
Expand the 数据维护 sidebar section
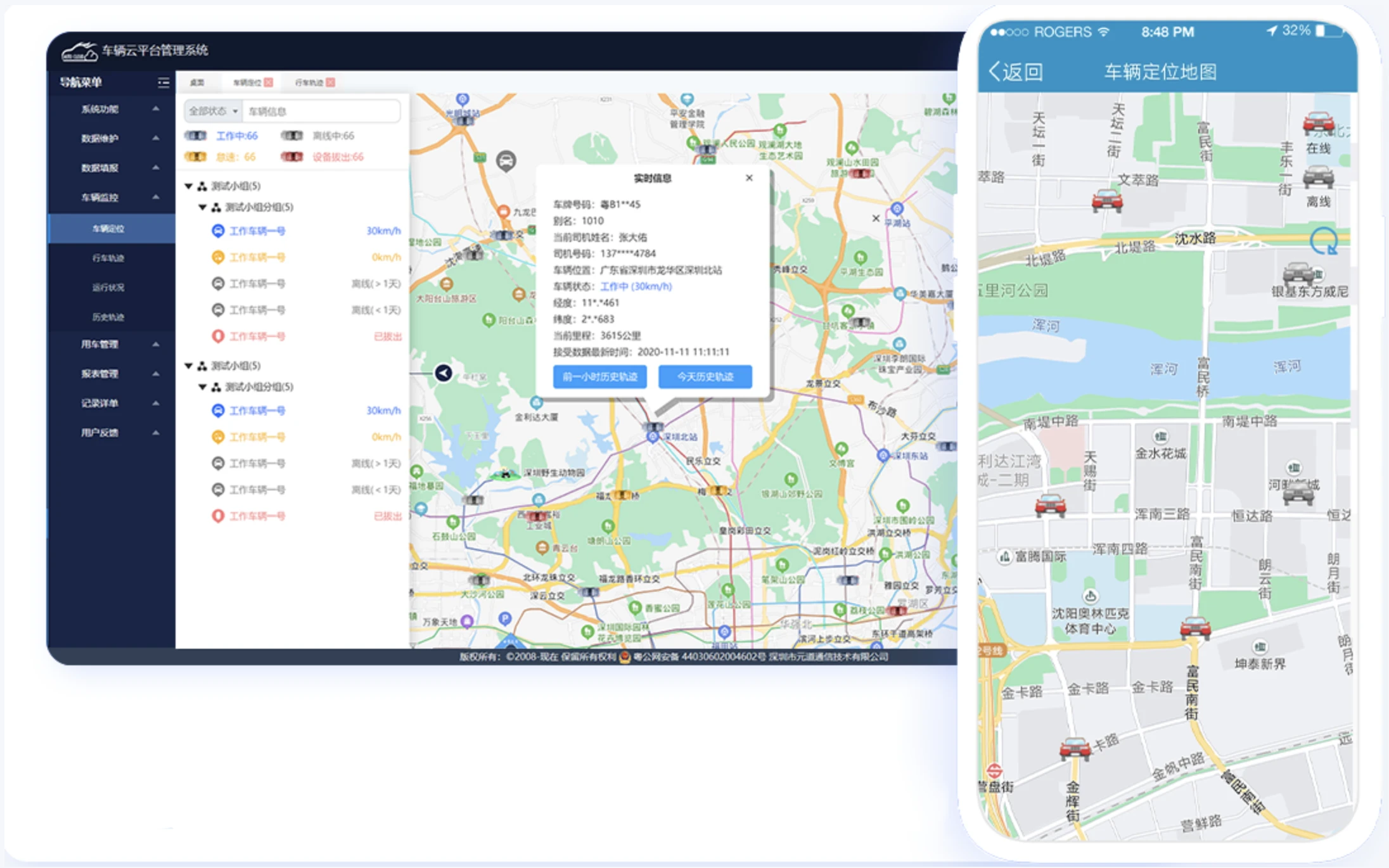tap(111, 138)
